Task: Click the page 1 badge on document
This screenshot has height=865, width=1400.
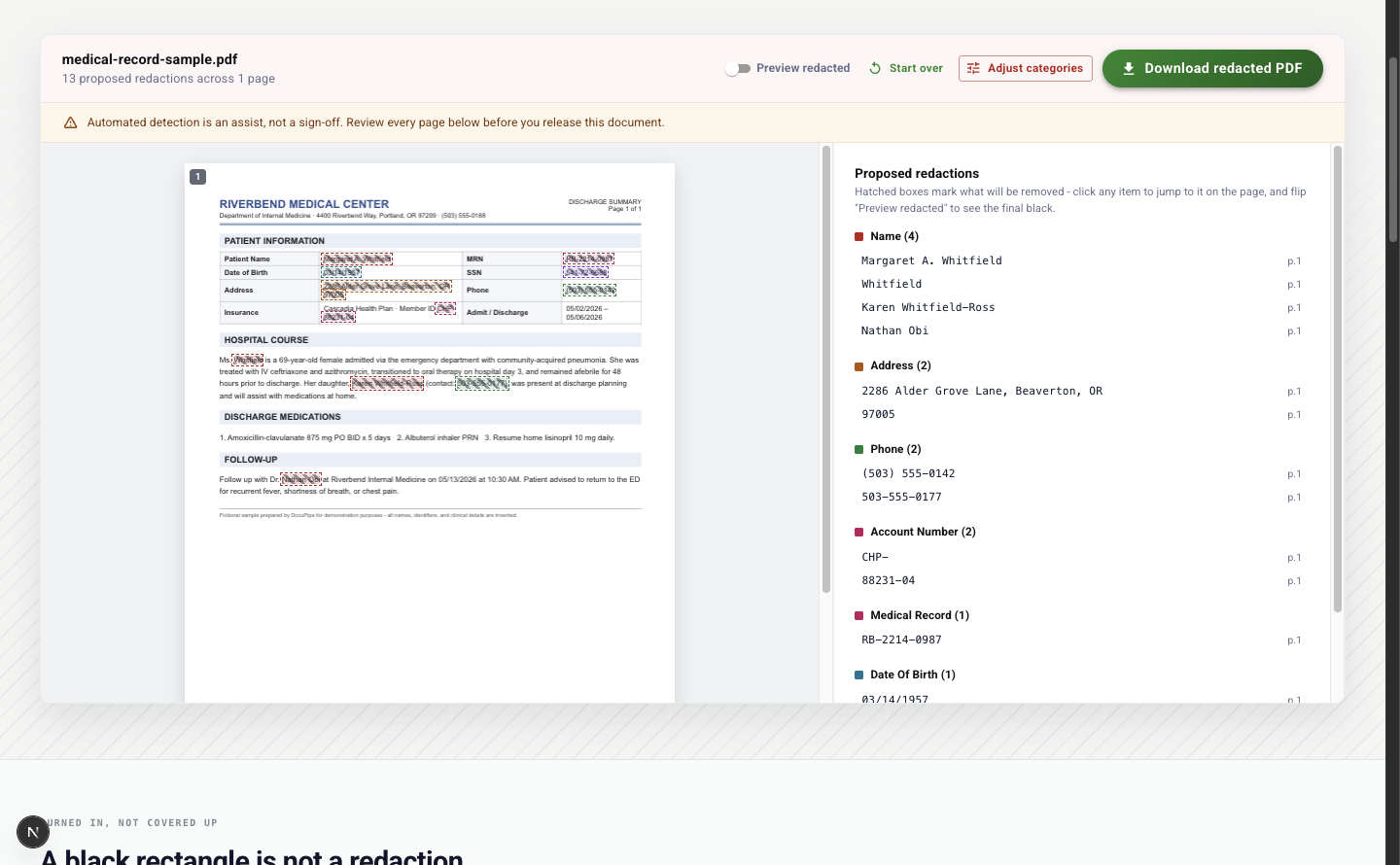Action: point(197,177)
